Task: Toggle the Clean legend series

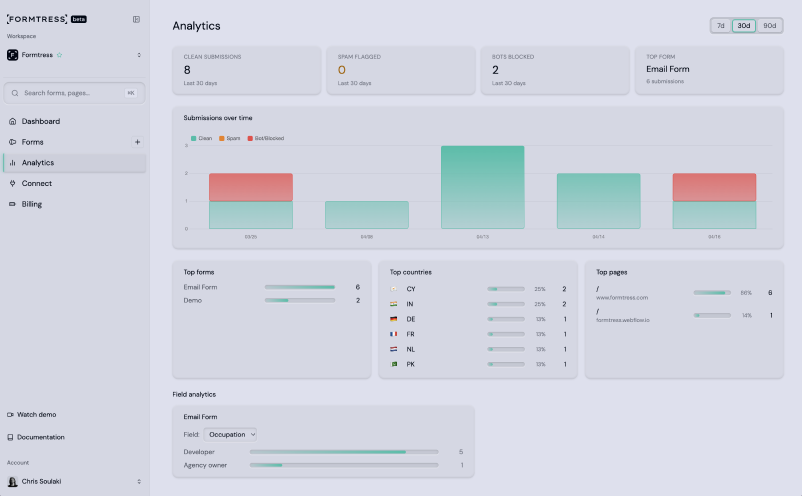Action: click(202, 138)
